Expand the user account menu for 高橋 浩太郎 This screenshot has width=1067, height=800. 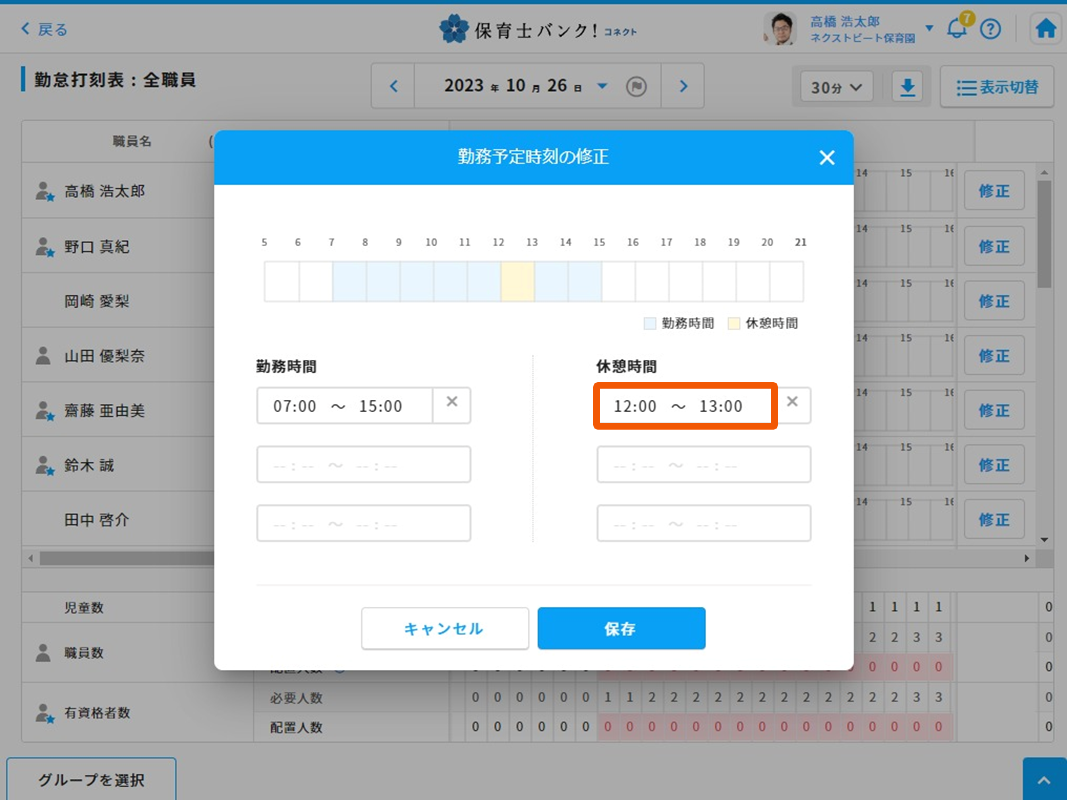click(929, 28)
